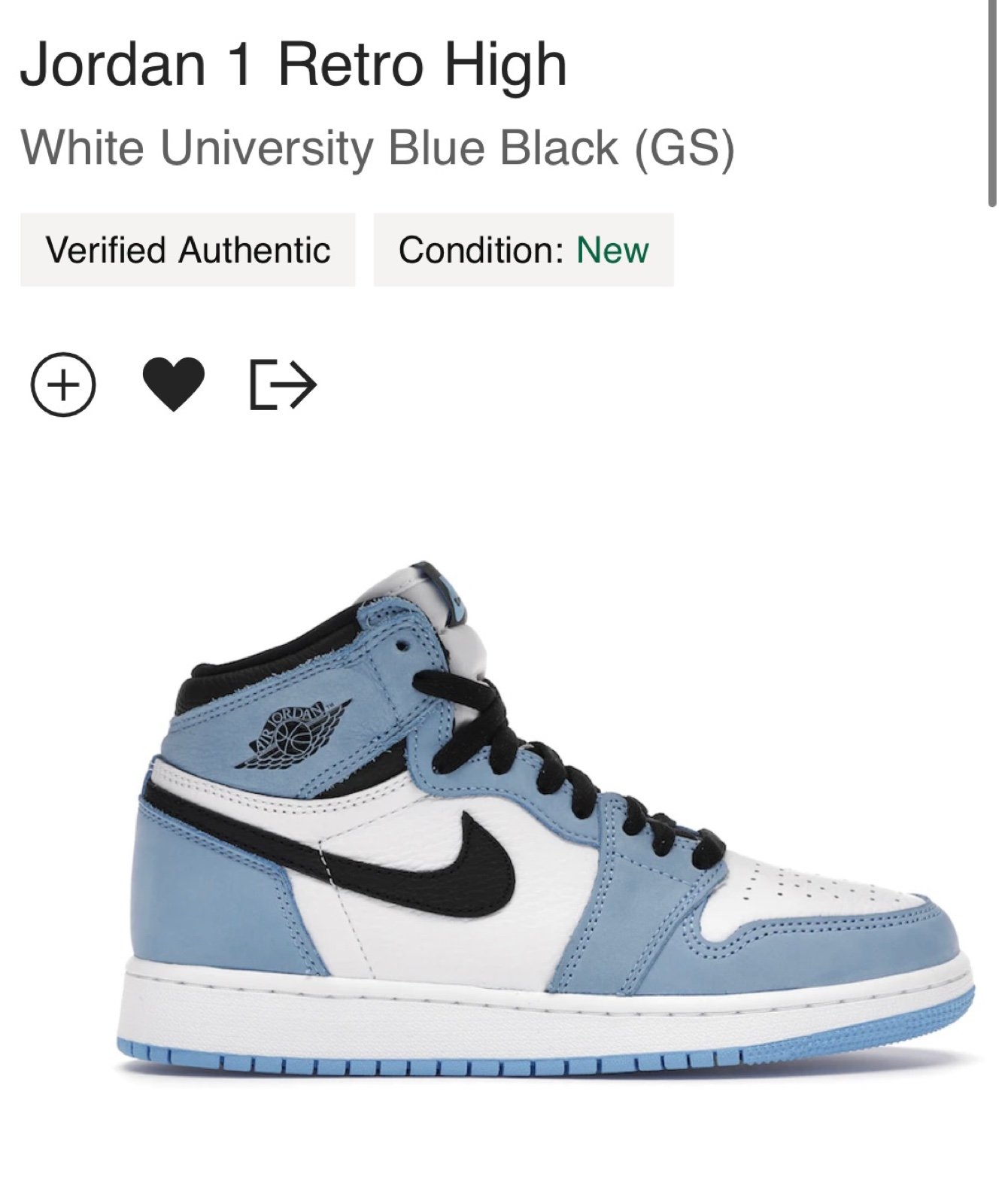The width and height of the screenshot is (1005, 1204).
Task: Toggle the black heart favorite icon
Action: 173,384
